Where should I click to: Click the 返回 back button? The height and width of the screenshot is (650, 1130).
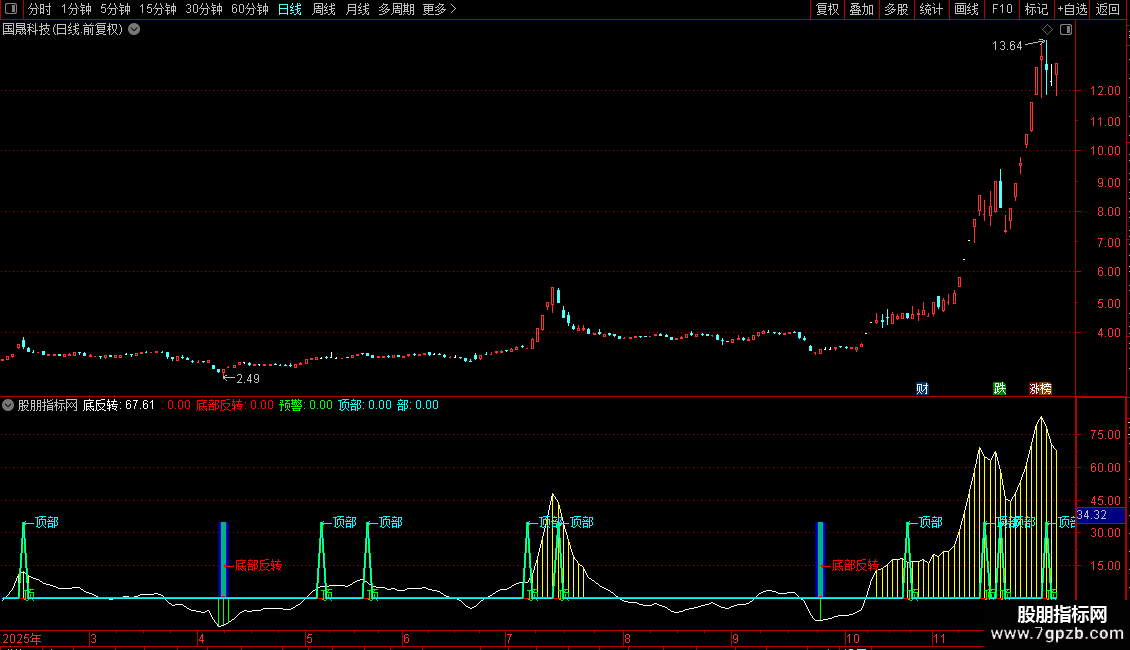pos(1108,9)
